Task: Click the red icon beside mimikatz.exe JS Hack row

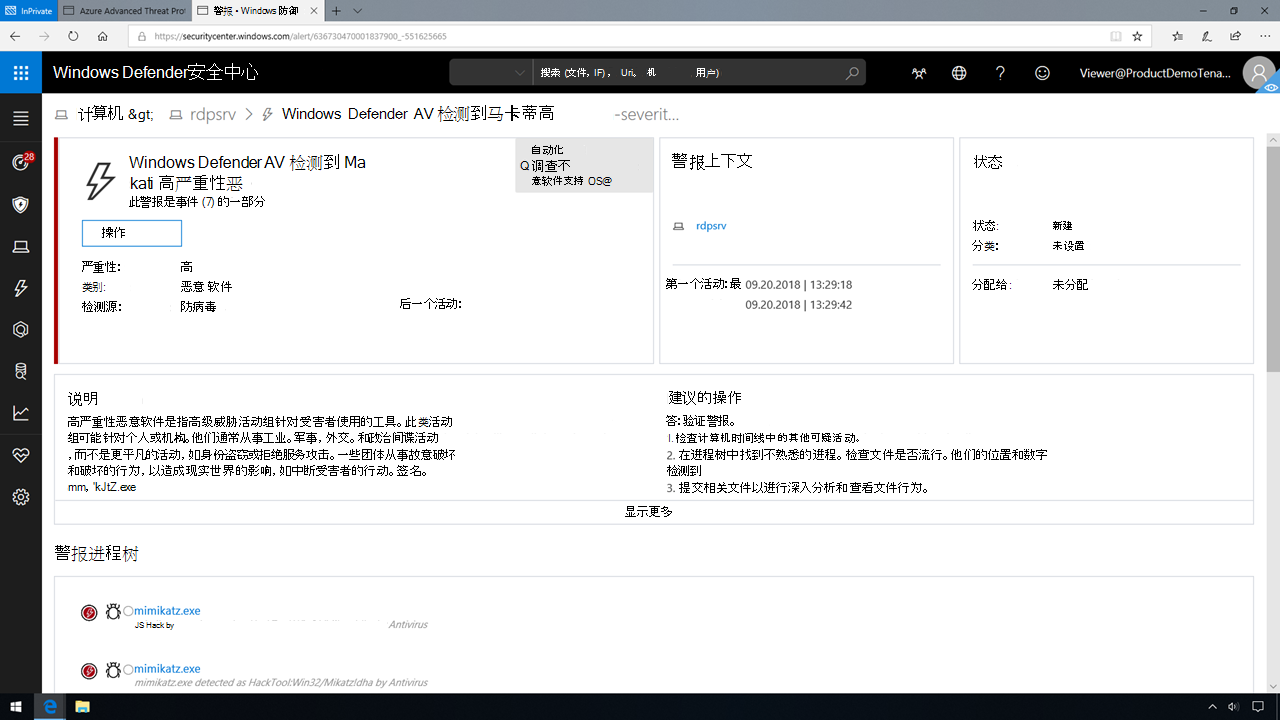Action: coord(89,612)
